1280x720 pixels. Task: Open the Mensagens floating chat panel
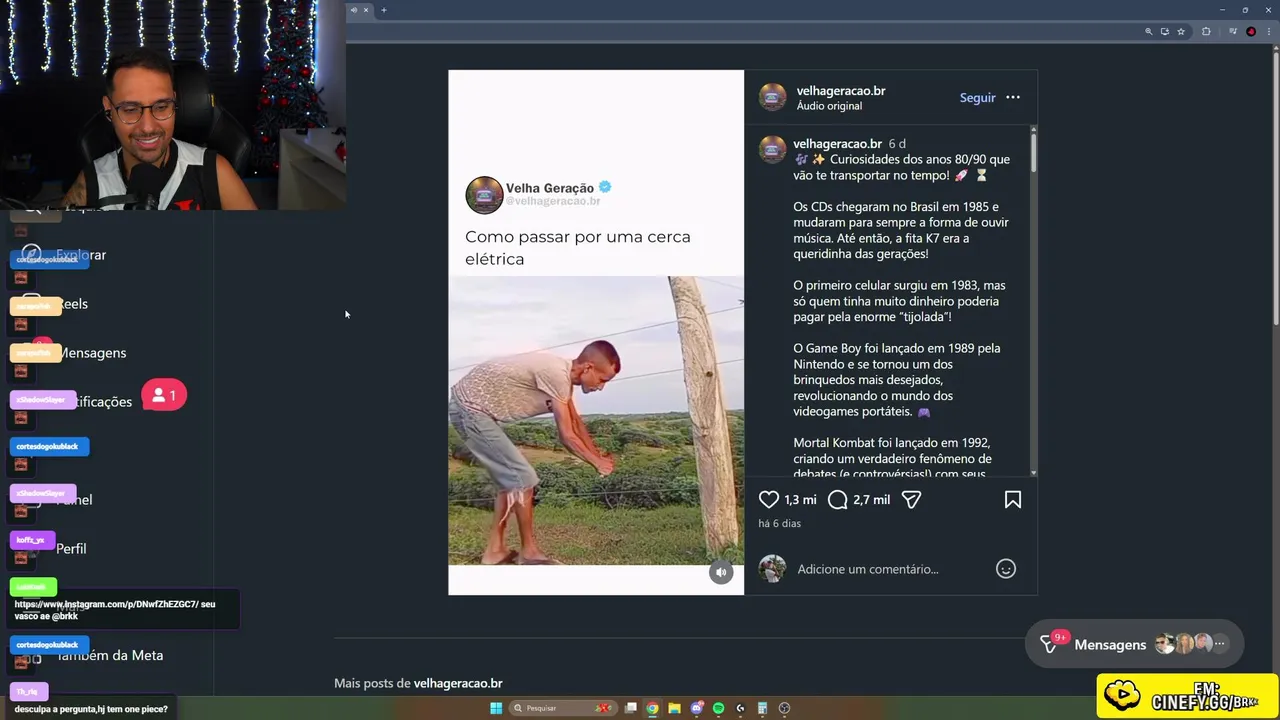click(1134, 644)
